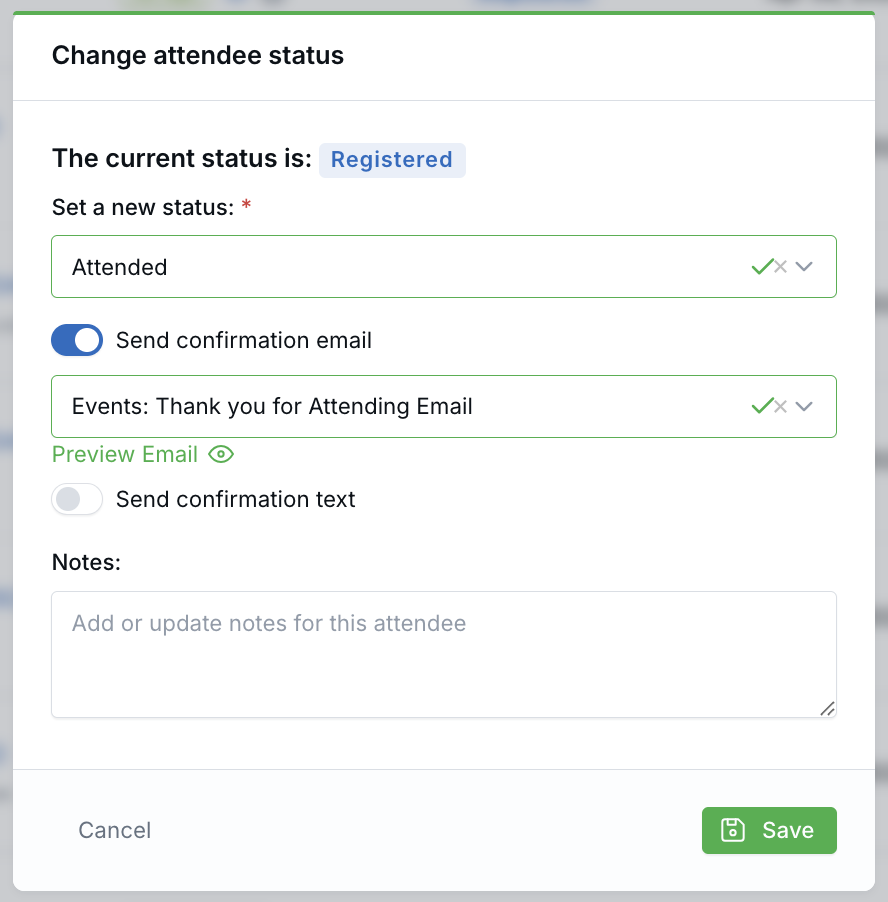Click the Registered status badge
Image resolution: width=888 pixels, height=902 pixels.
(392, 159)
